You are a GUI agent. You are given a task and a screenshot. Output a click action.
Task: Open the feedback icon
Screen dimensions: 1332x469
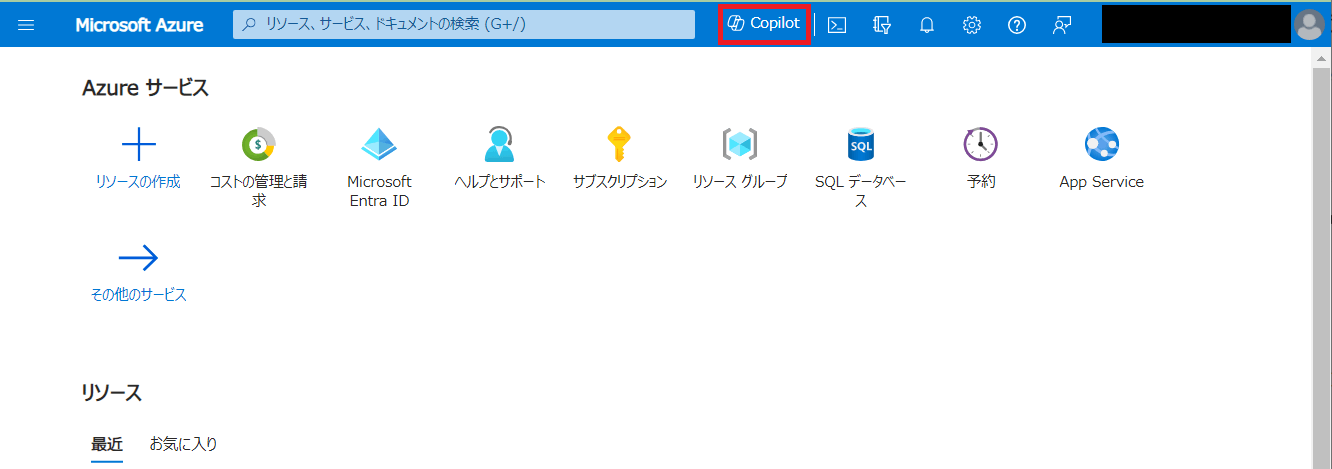(1062, 25)
